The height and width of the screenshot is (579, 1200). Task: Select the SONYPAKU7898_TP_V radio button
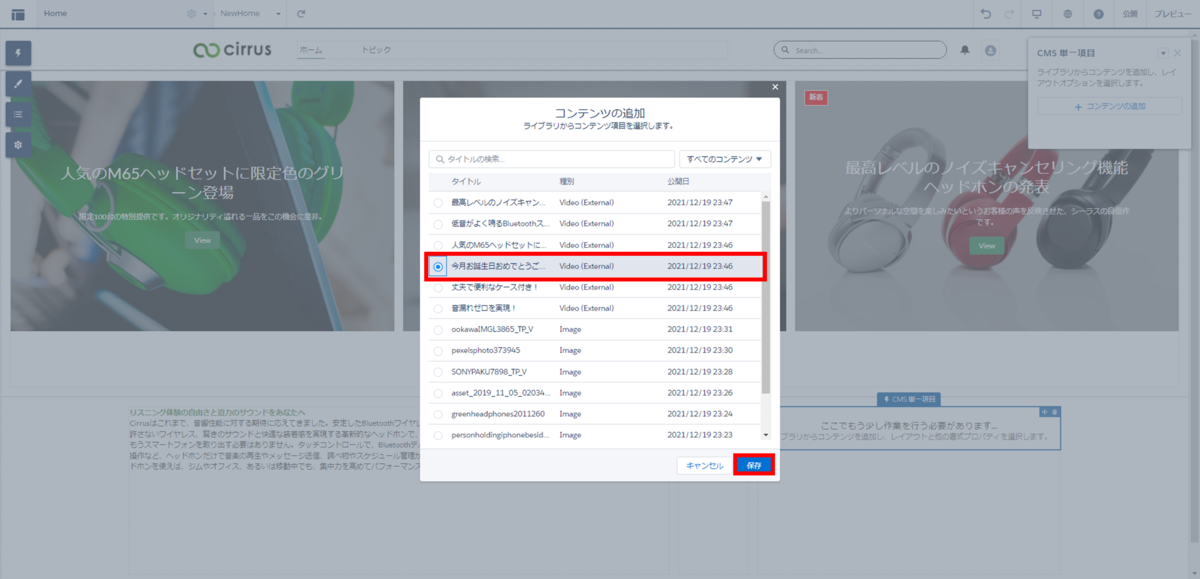(x=438, y=372)
